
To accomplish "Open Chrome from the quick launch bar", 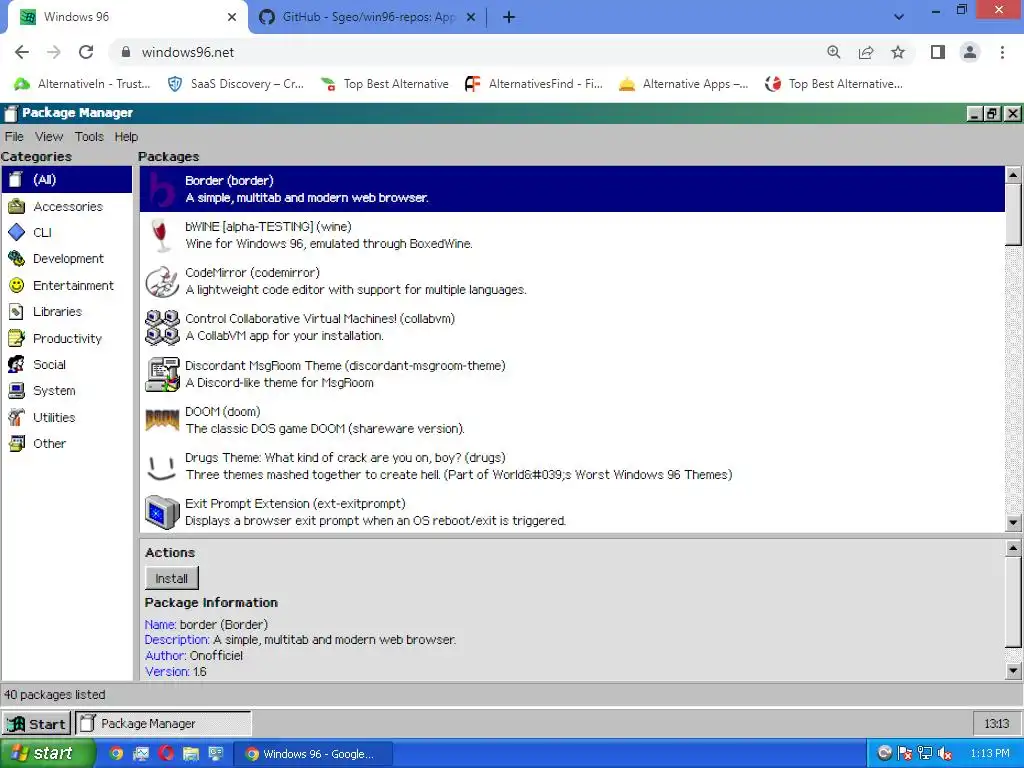I will [116, 754].
